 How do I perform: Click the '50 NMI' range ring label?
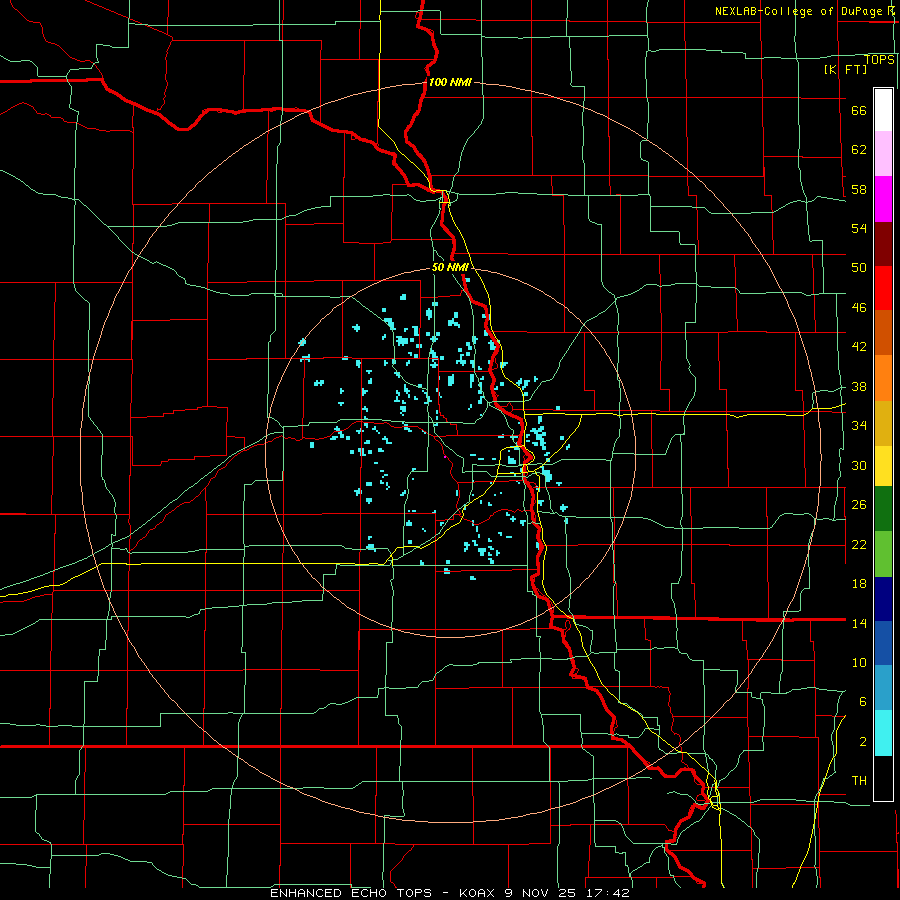[x=450, y=267]
